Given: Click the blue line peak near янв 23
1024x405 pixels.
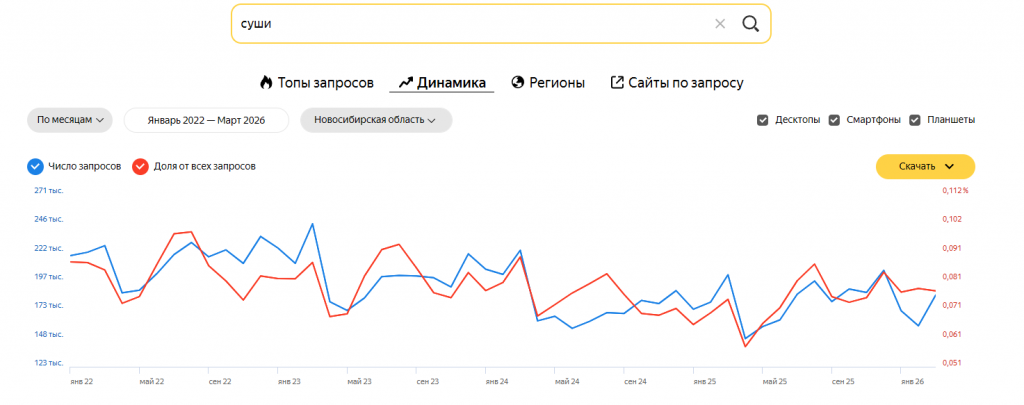Looking at the screenshot, I should click(x=312, y=224).
